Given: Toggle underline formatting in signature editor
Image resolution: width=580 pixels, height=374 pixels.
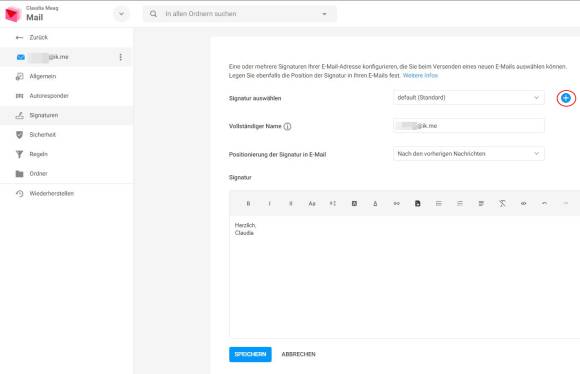Looking at the screenshot, I should pyautogui.click(x=291, y=203).
